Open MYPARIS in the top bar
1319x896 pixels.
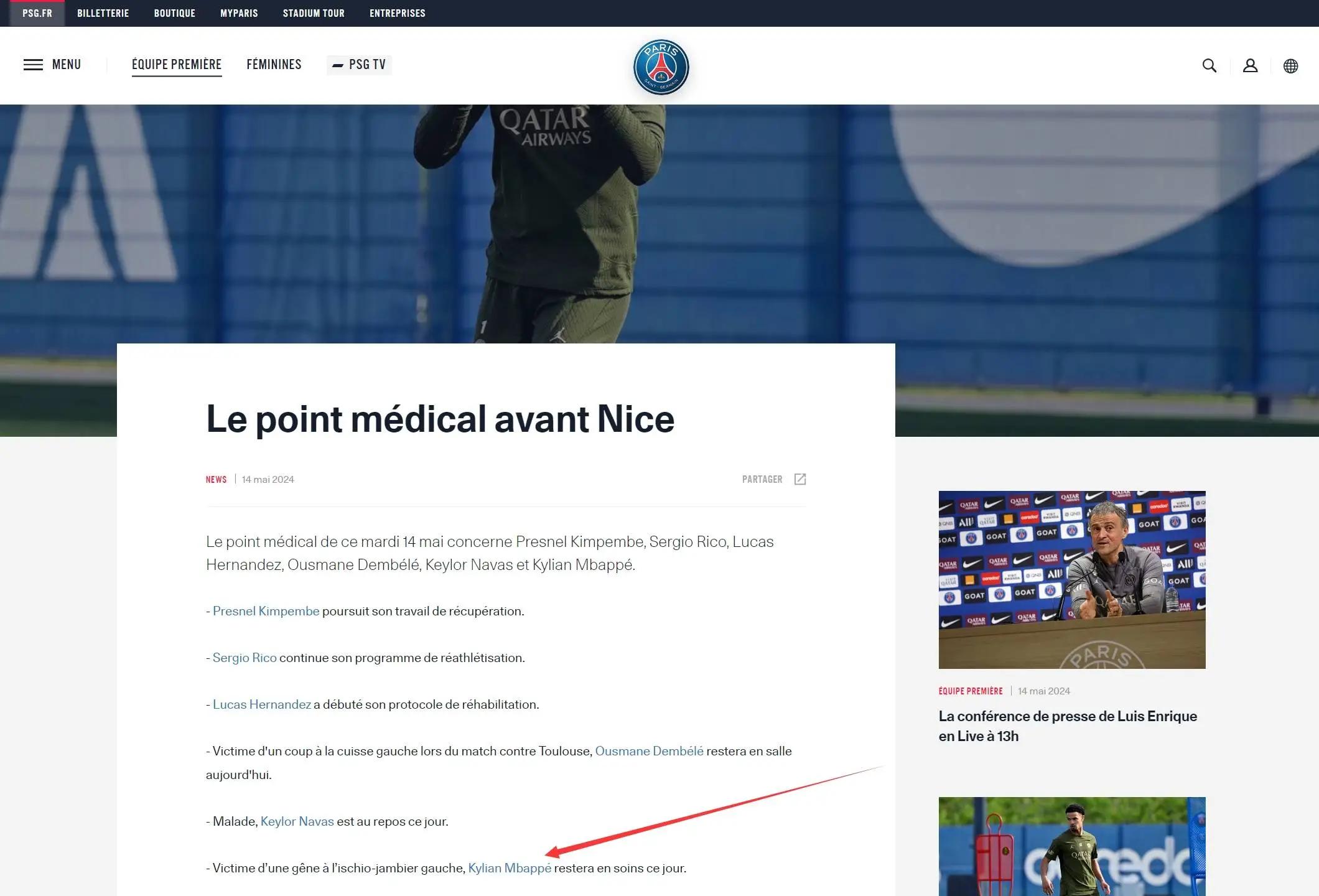point(239,13)
